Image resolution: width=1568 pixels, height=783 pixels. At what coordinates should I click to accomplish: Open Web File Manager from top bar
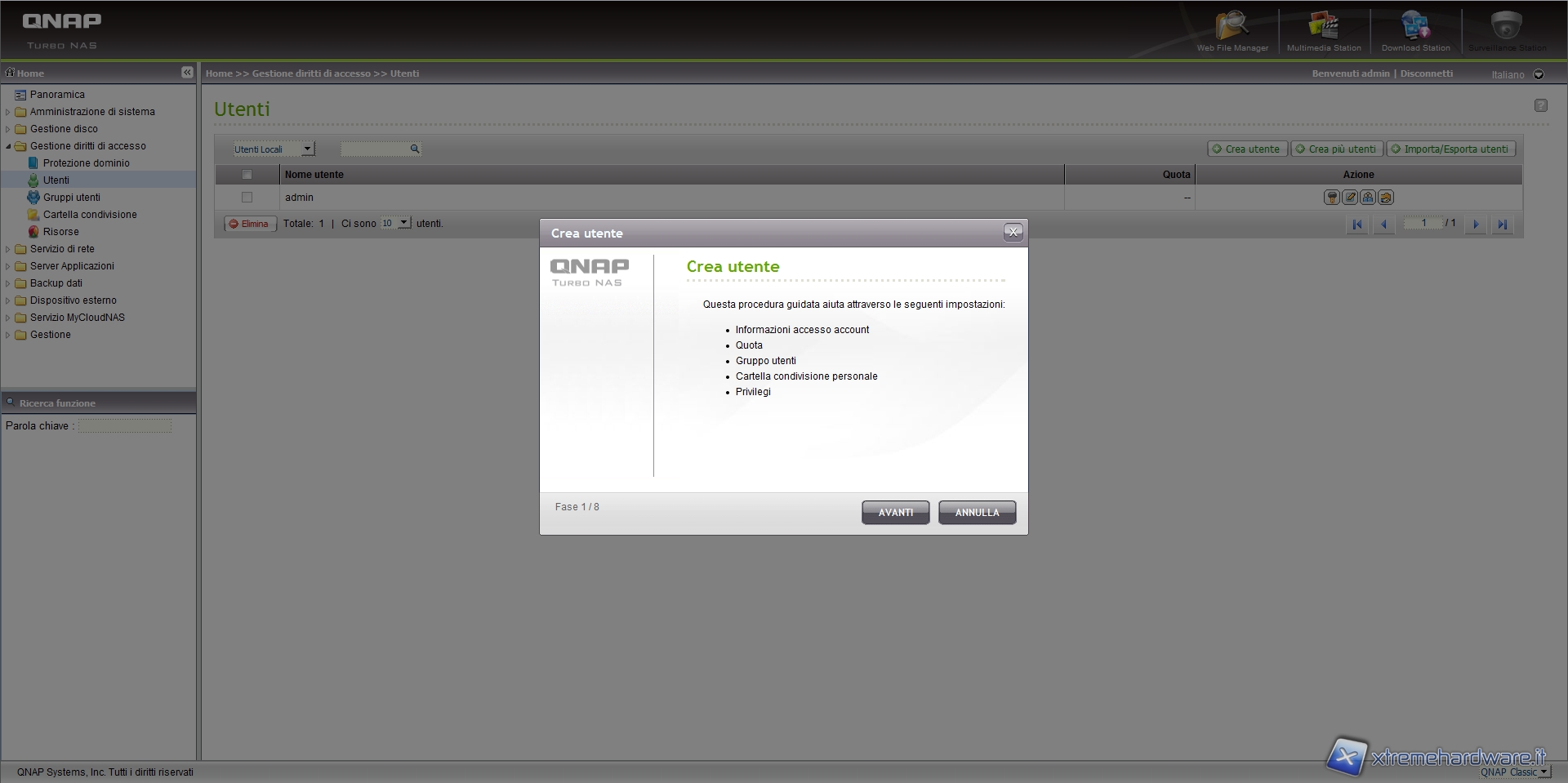coord(1232,30)
